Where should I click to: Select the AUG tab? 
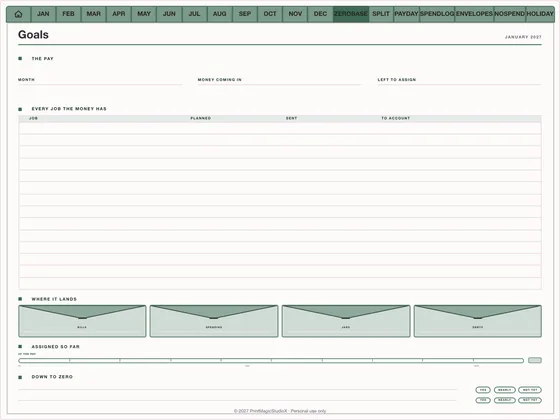[x=220, y=14]
